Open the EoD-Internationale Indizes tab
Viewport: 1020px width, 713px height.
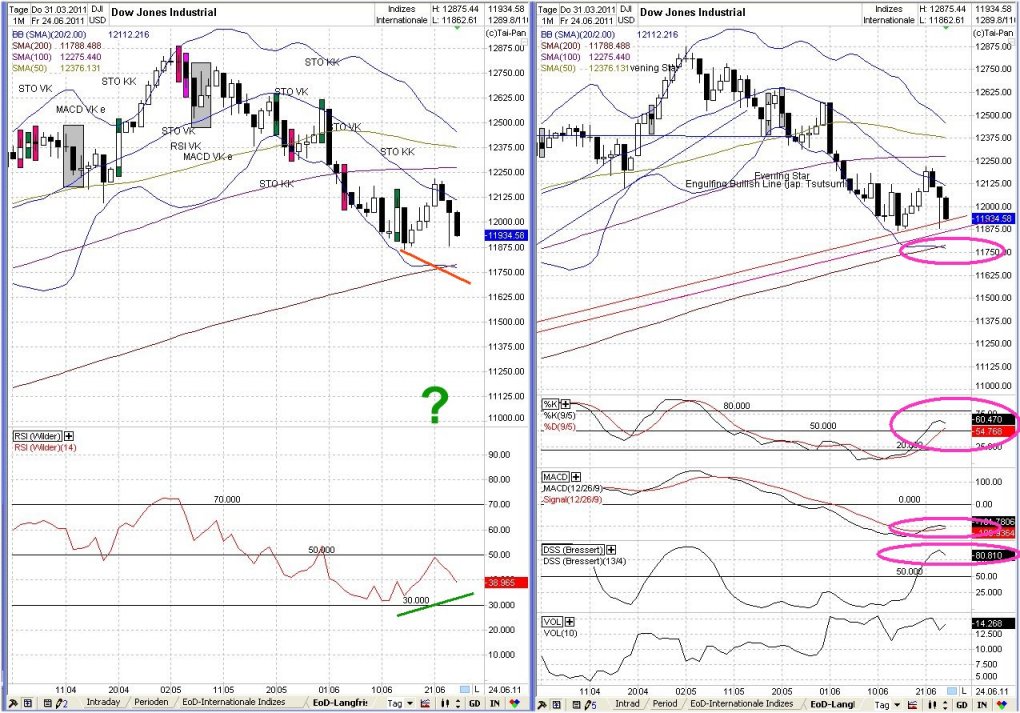point(234,704)
